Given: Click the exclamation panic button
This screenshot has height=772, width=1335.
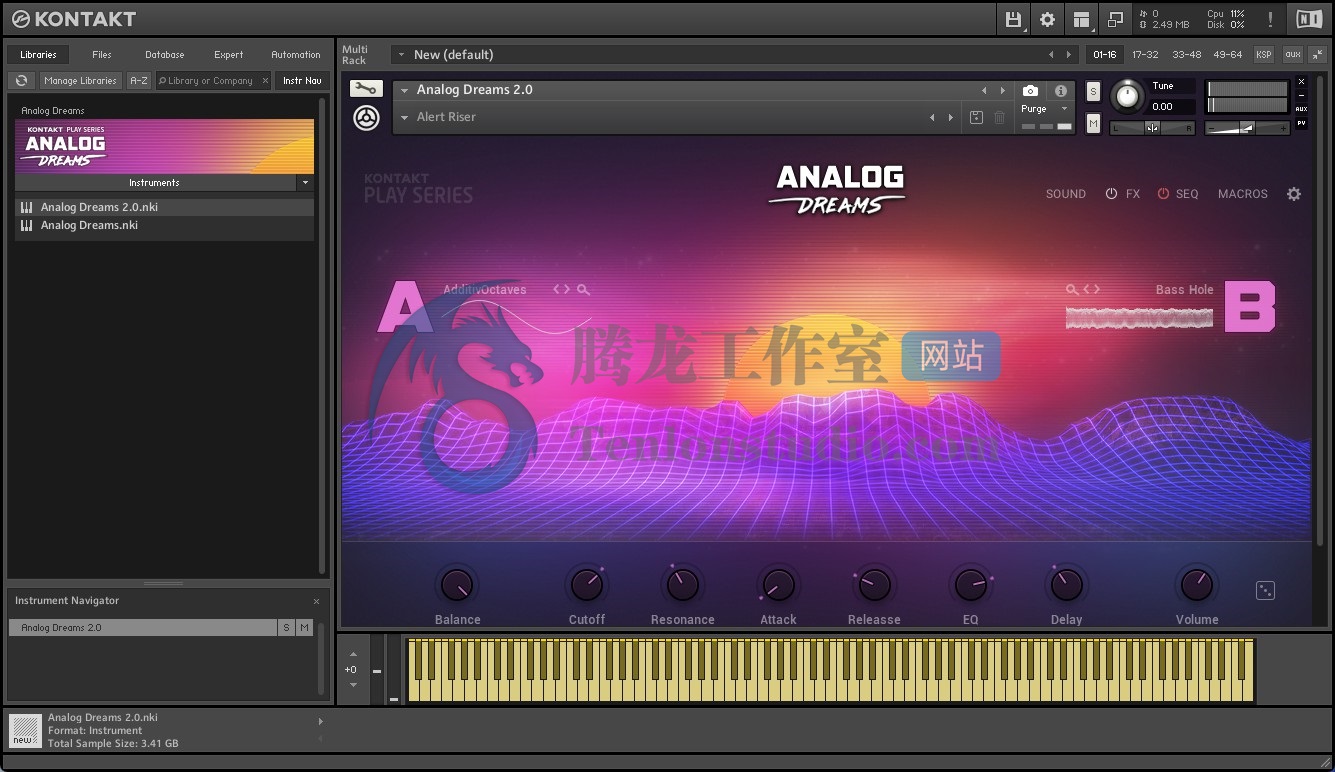Looking at the screenshot, I should [1270, 19].
